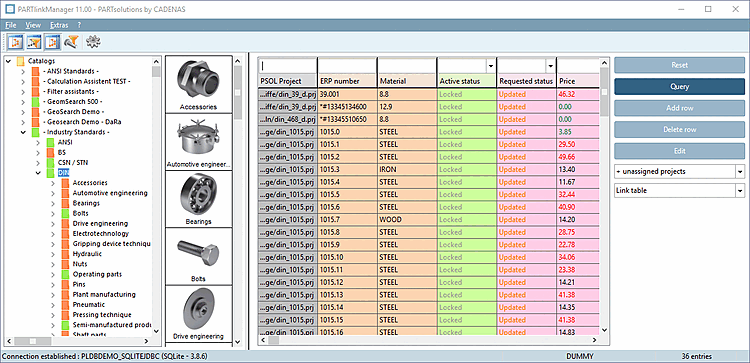Click the Accessories fitting thumbnail
This screenshot has height=363, width=750.
199,85
